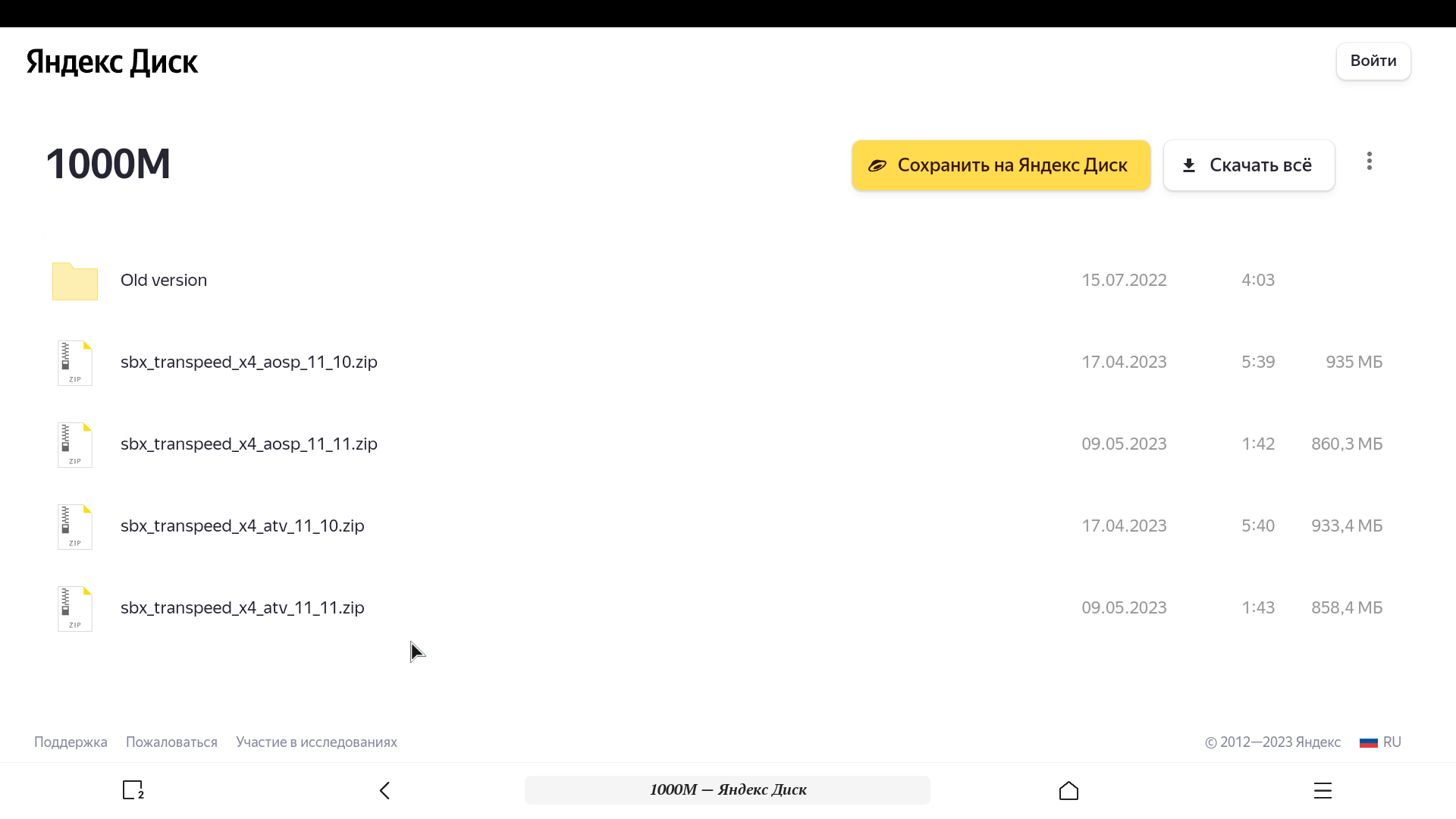Open the Пожаловаться report link
Viewport: 1456px width, 819px height.
click(x=171, y=742)
